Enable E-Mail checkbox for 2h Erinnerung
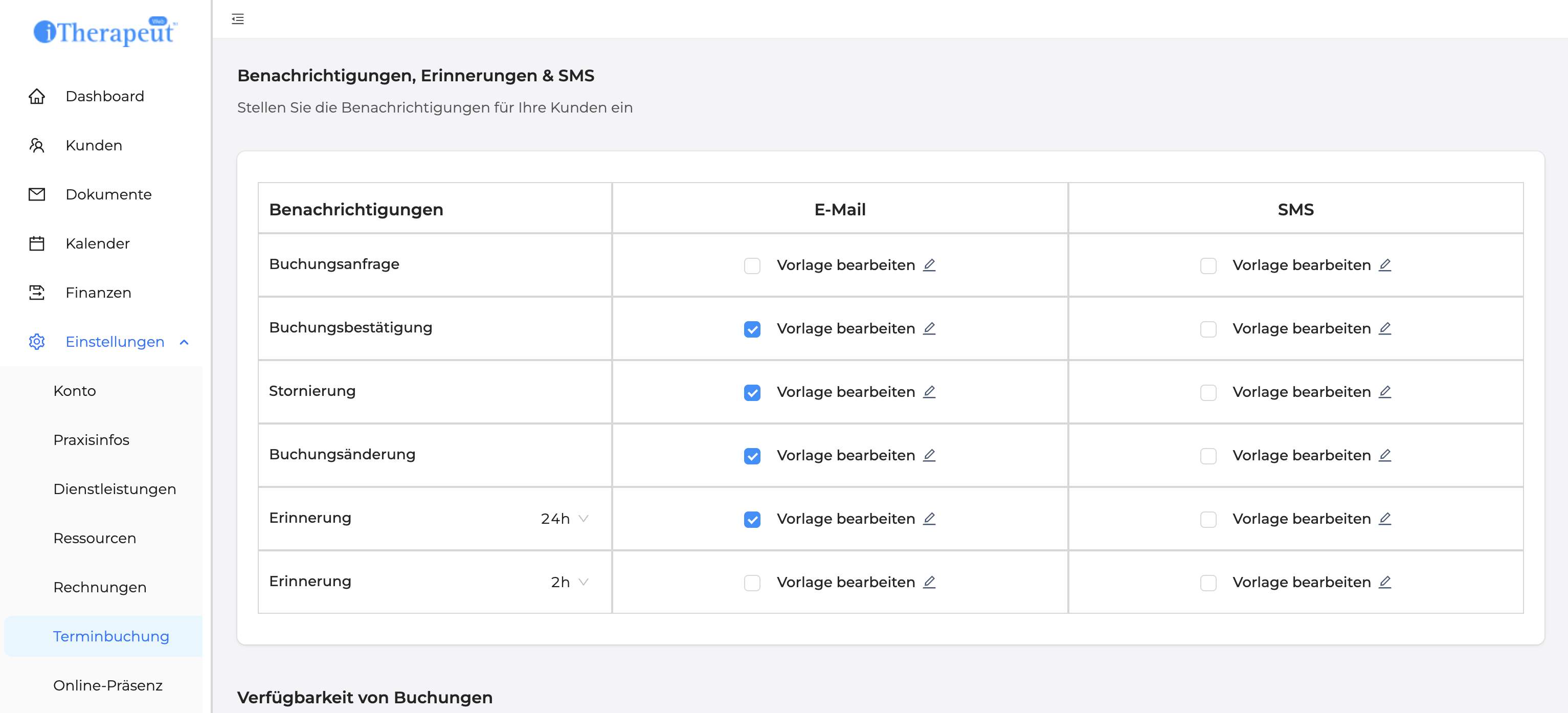The image size is (1568, 713). tap(752, 583)
